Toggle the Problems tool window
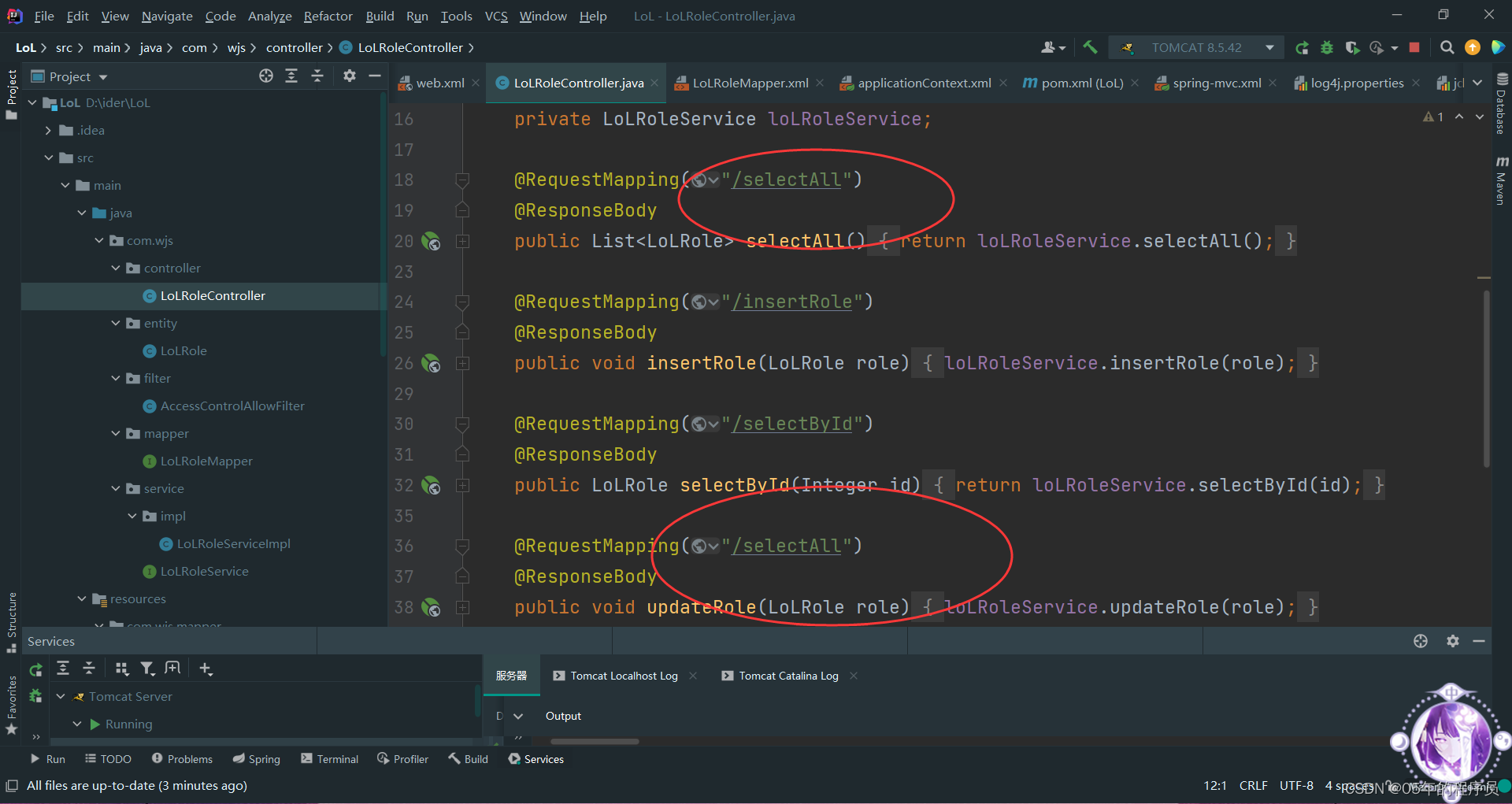1512x804 pixels. (x=182, y=758)
